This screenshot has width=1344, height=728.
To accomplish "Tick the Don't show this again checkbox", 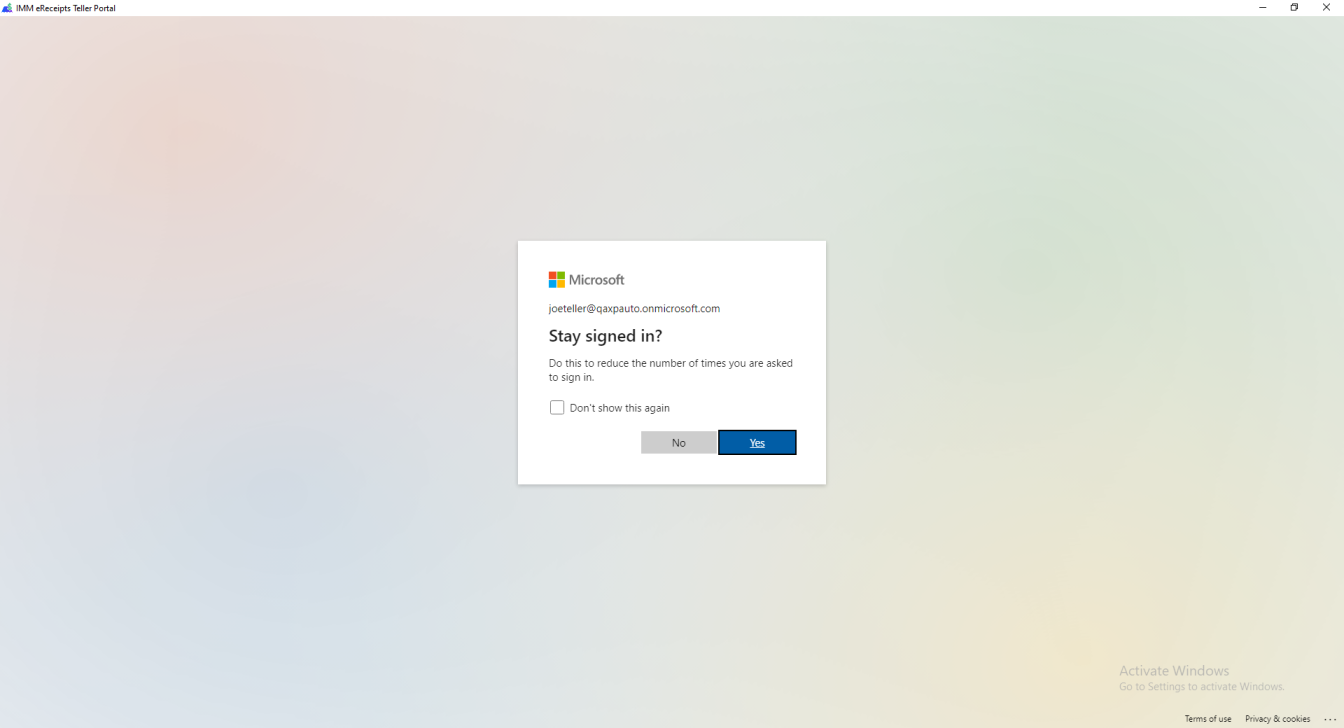I will (557, 407).
